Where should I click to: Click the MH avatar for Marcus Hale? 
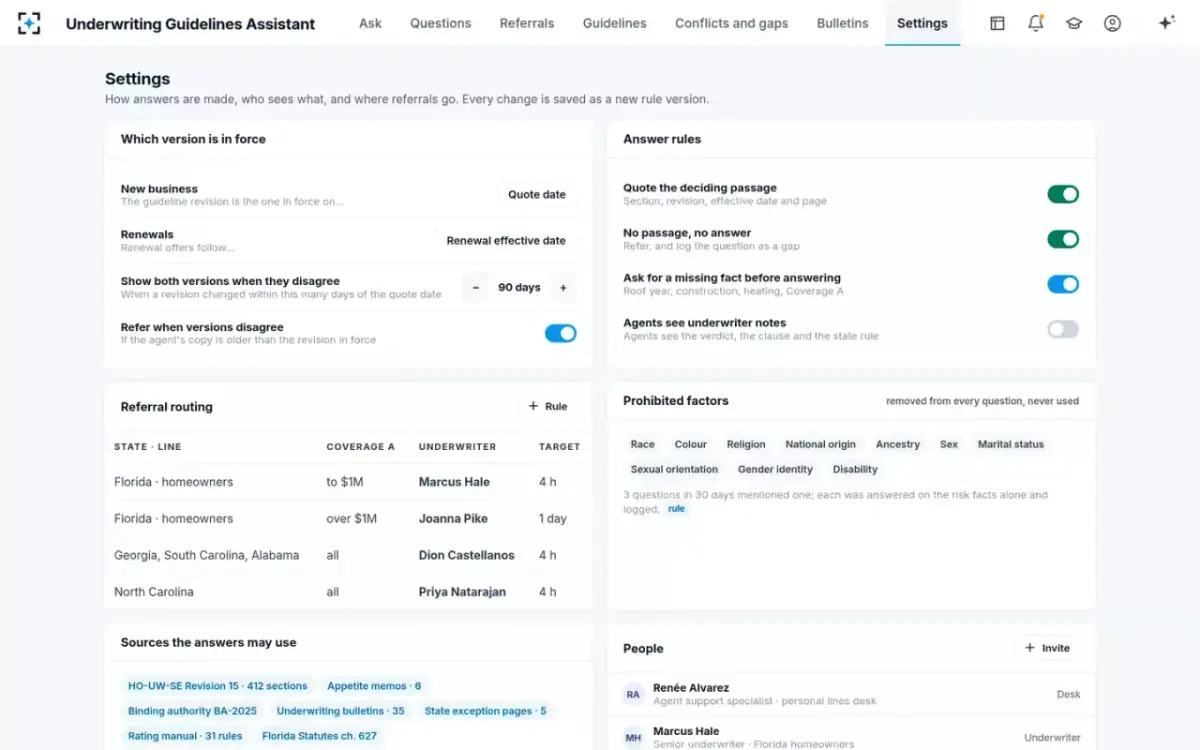pos(633,738)
